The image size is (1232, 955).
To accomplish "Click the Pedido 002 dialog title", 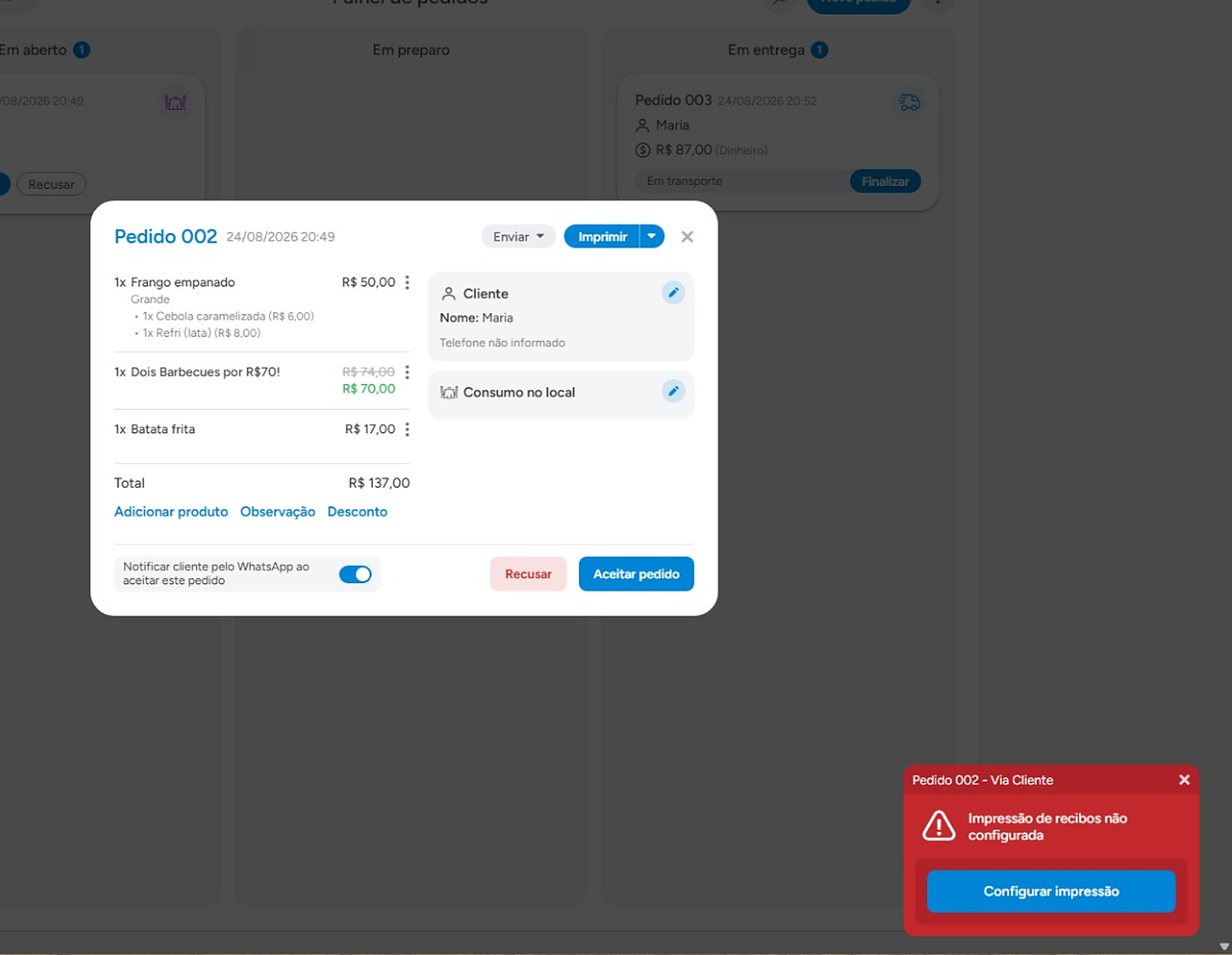I will point(165,236).
